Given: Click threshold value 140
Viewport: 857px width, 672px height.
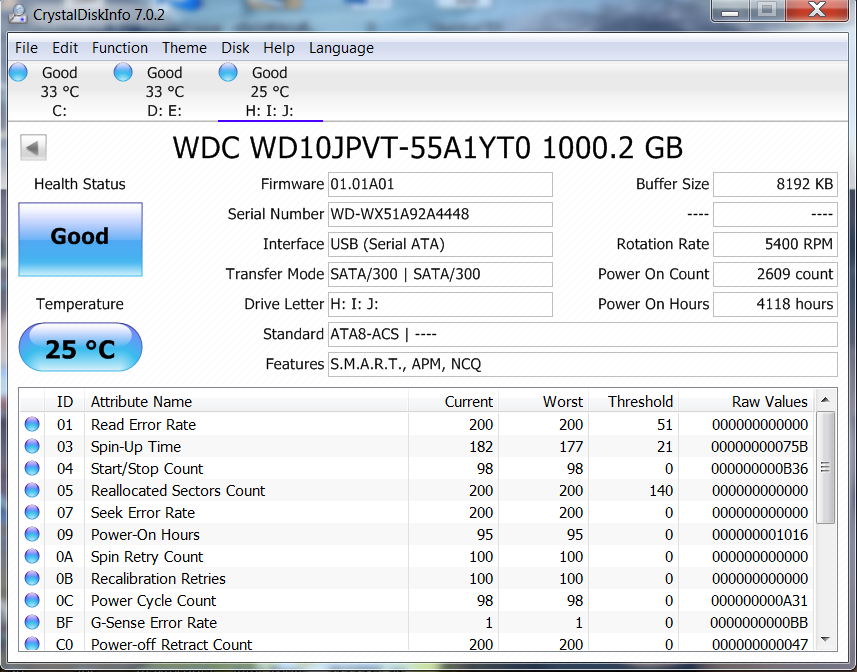Looking at the screenshot, I should click(661, 491).
